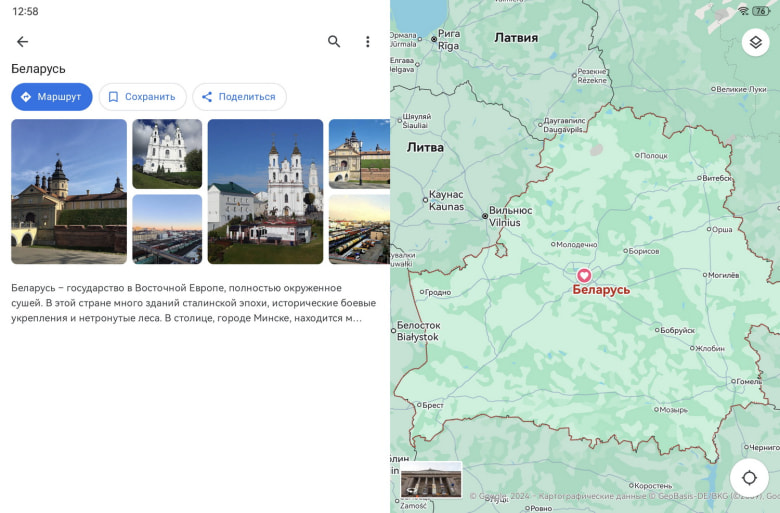Image resolution: width=780 pixels, height=513 pixels.
Task: Tap the Battery indicator in status bar
Action: click(761, 11)
